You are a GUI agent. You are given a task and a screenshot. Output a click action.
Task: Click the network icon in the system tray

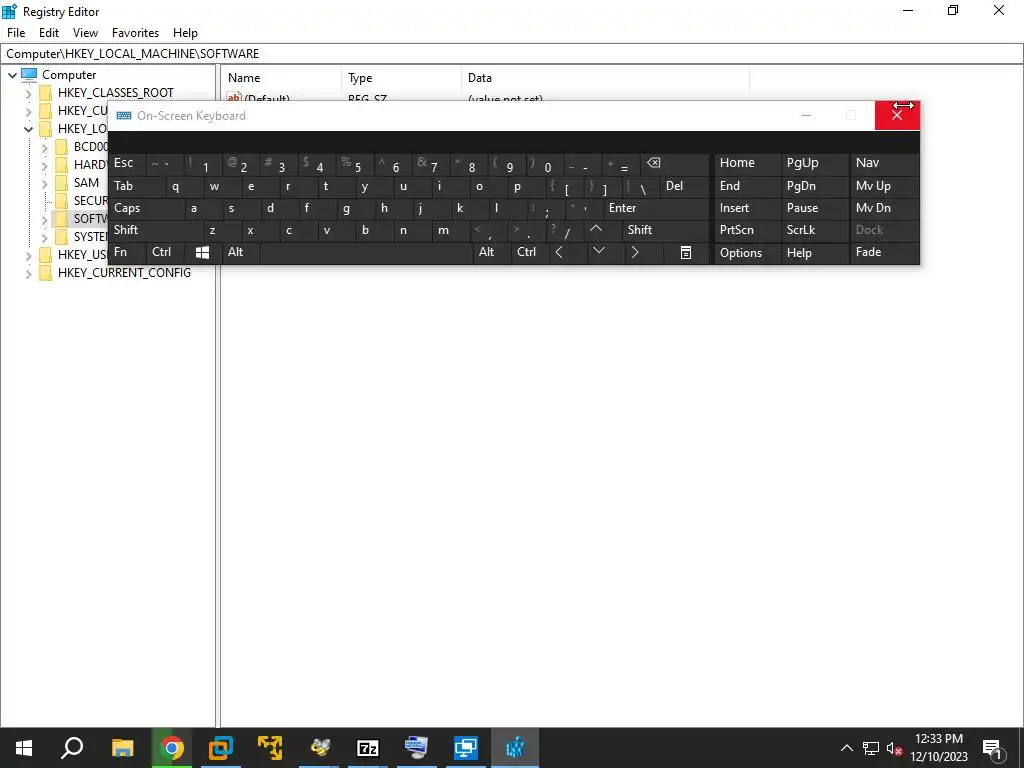coord(871,748)
